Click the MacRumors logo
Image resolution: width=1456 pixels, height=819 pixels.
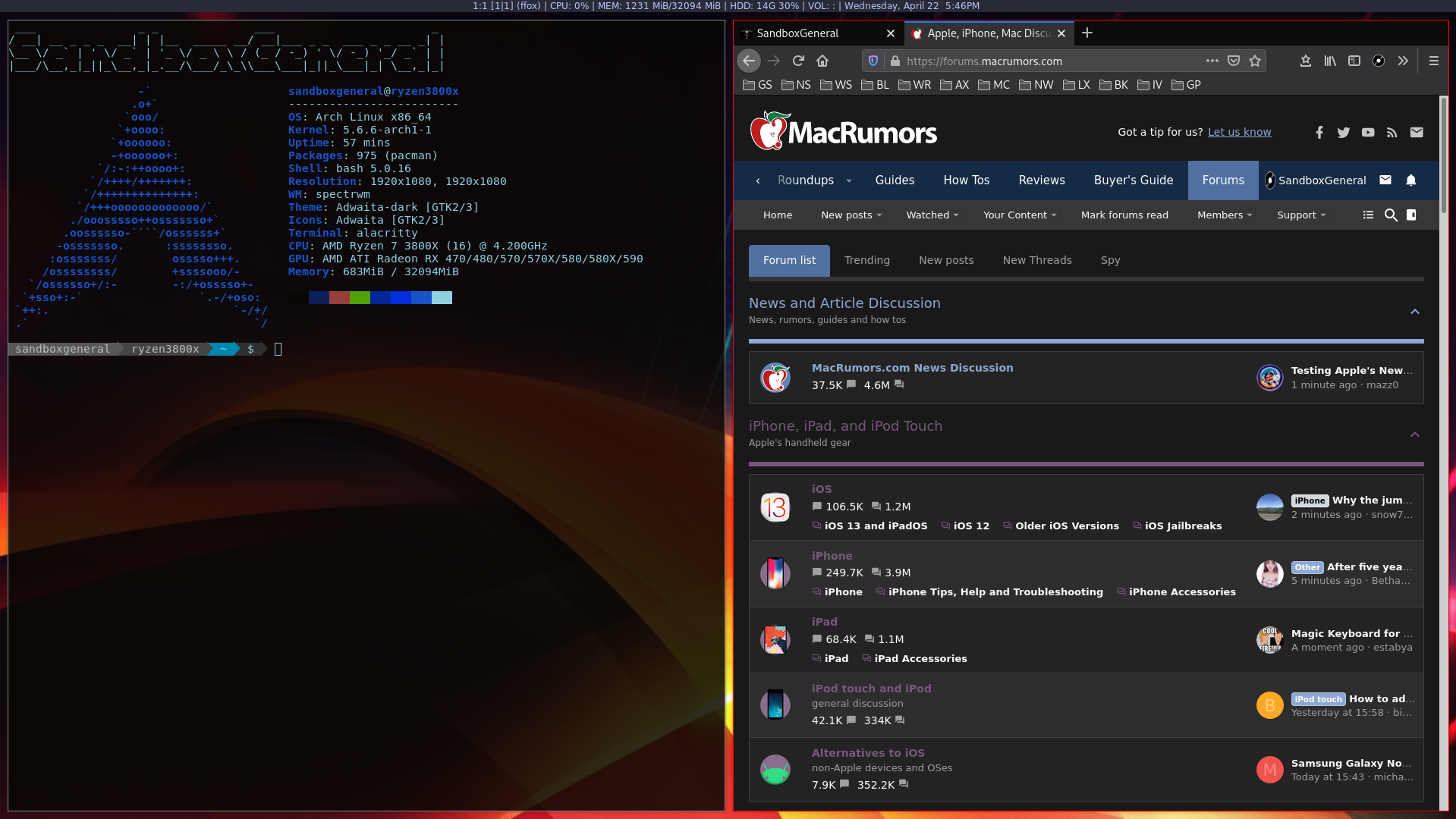pos(844,131)
